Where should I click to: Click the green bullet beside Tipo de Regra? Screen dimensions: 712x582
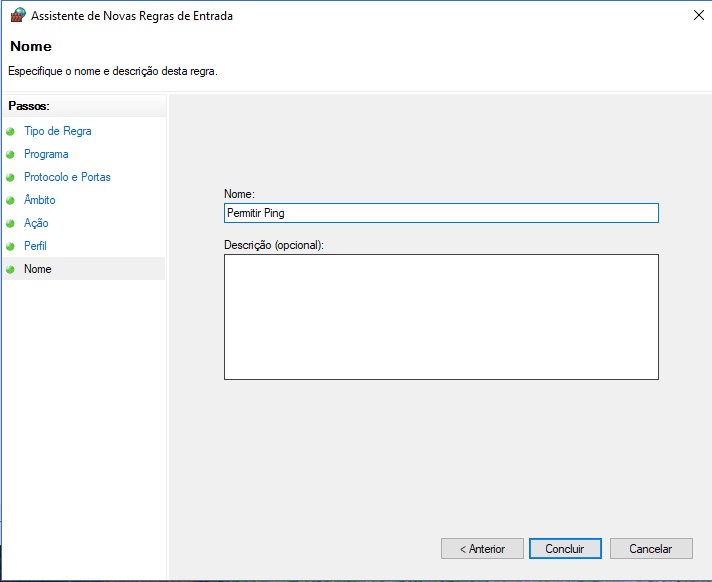pos(10,132)
